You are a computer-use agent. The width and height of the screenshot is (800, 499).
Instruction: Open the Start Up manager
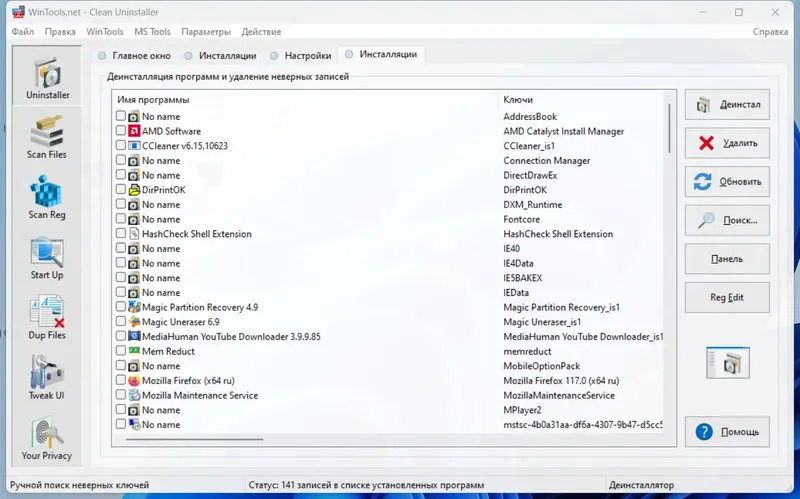point(47,257)
